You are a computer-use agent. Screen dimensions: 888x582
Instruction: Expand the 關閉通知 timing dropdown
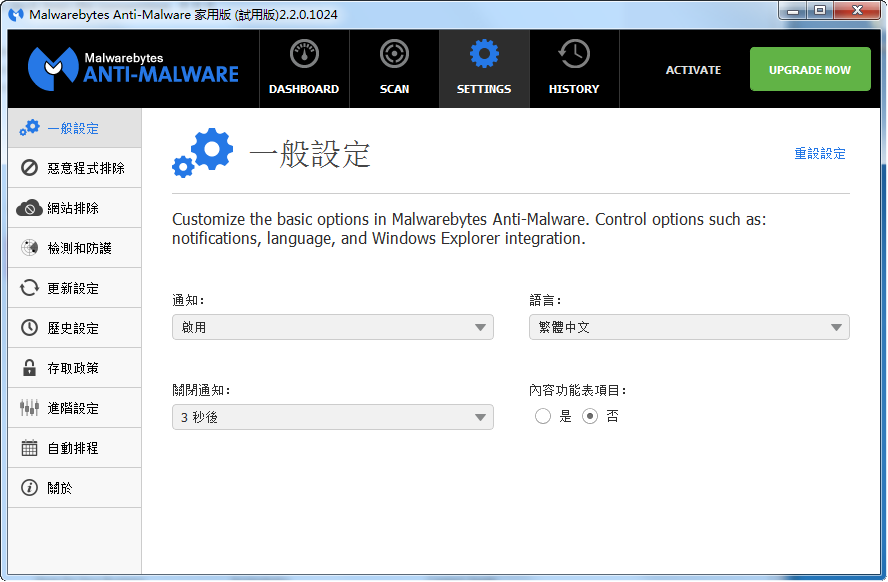[332, 417]
